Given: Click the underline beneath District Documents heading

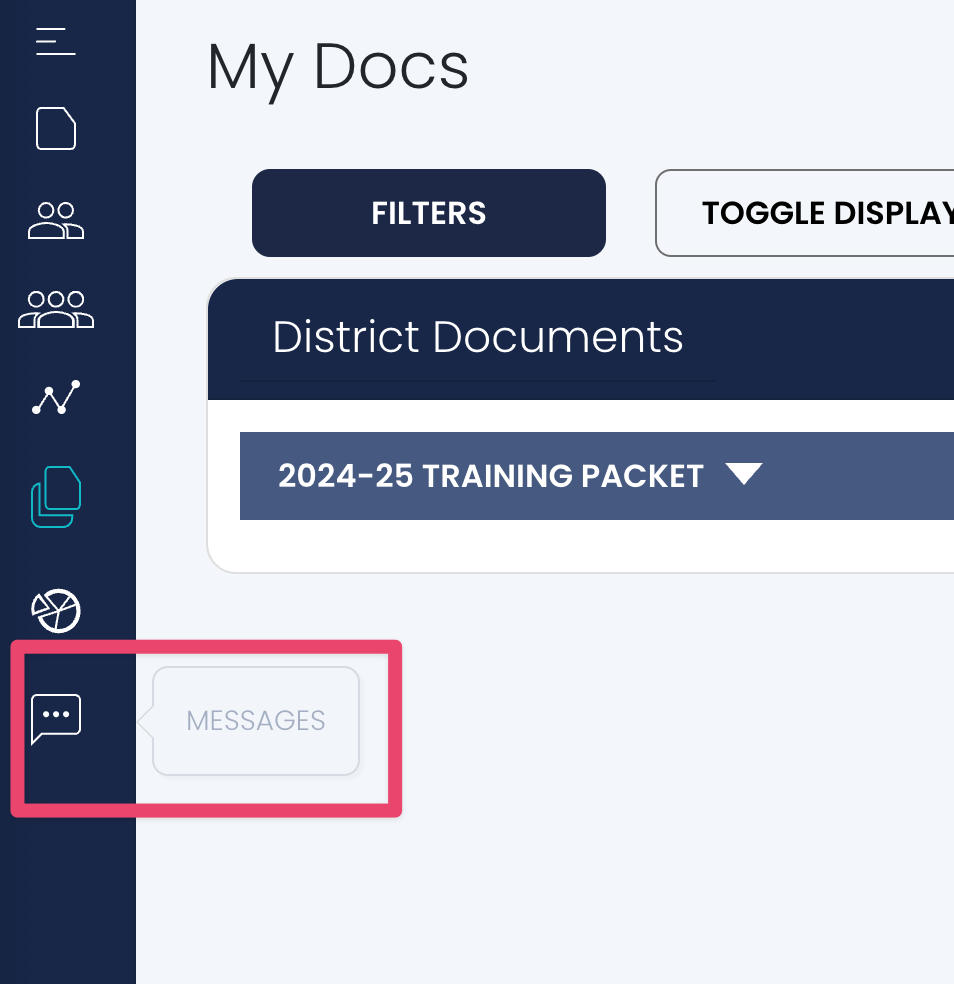Looking at the screenshot, I should click(478, 381).
